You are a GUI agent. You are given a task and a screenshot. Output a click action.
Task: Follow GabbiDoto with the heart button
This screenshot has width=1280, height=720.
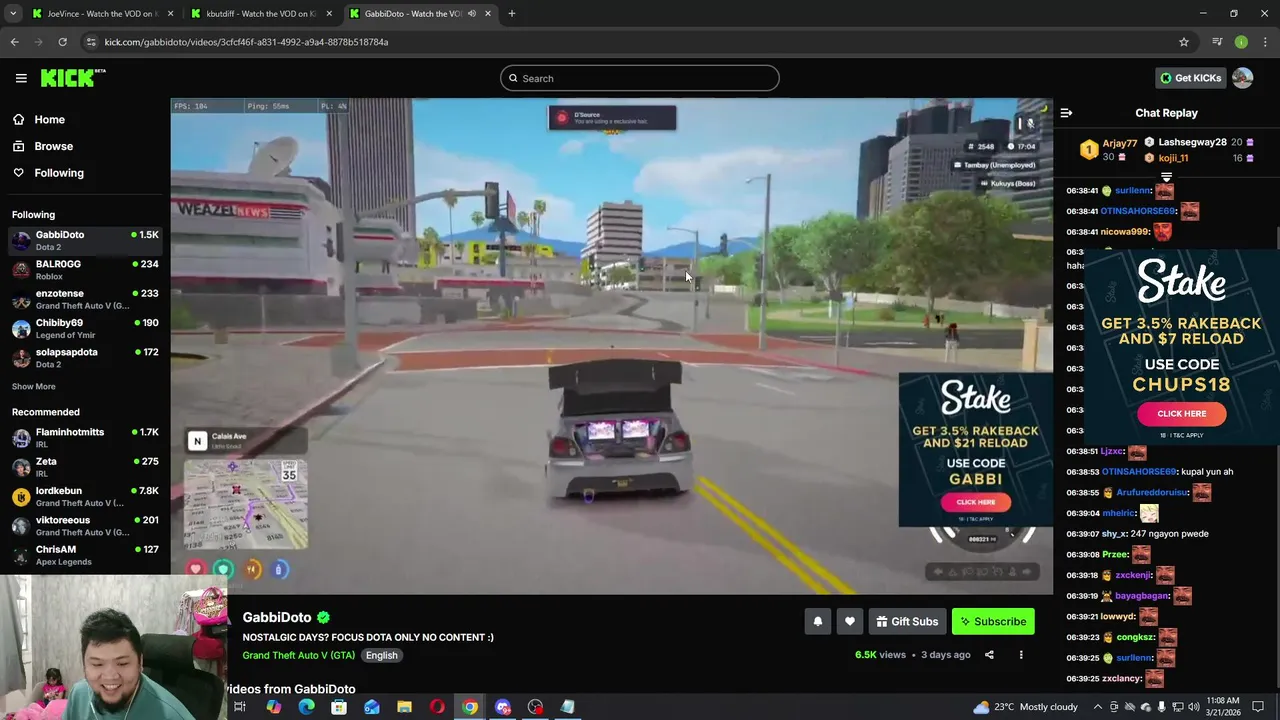tap(850, 622)
